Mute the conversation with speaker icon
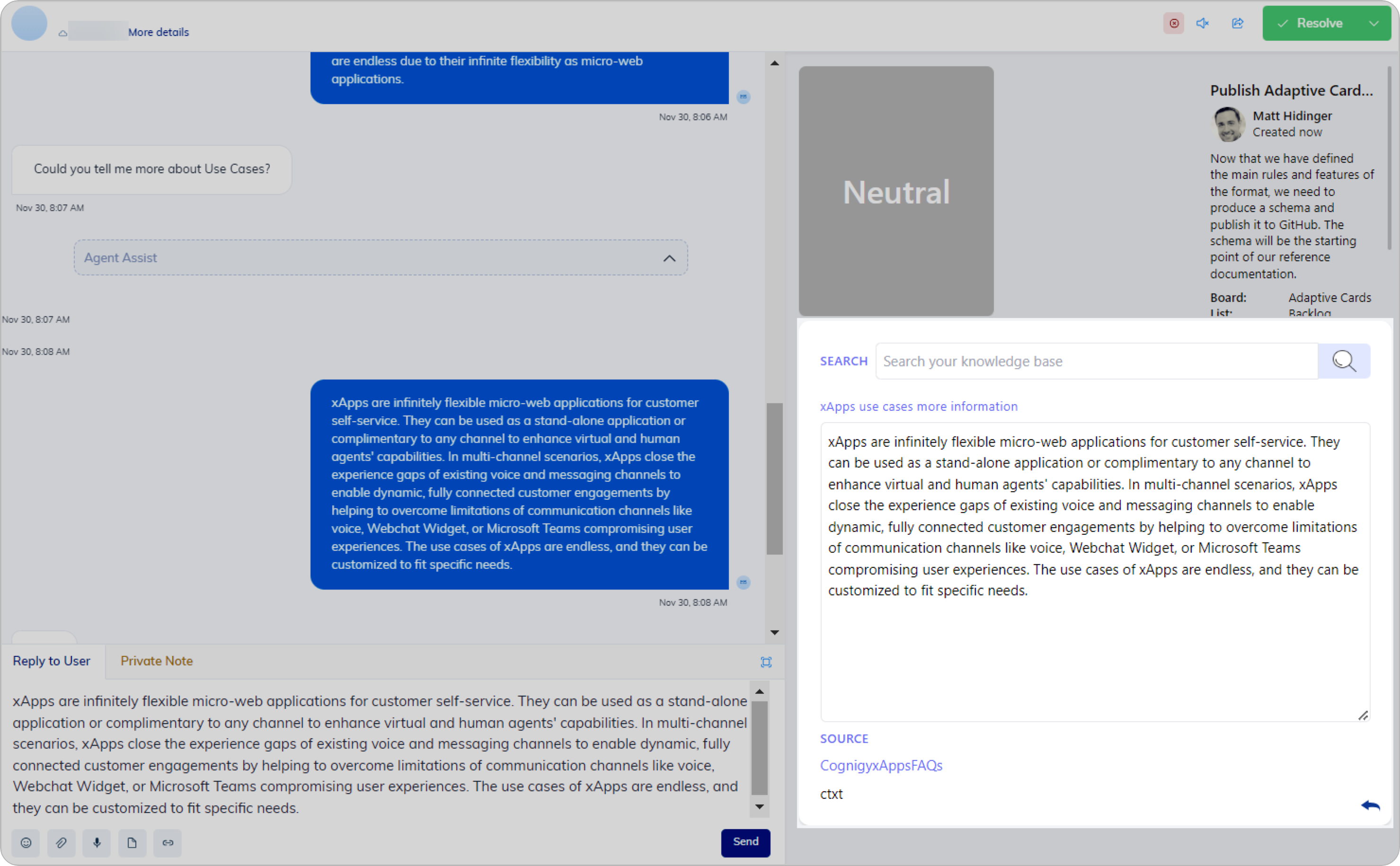 (x=1202, y=24)
